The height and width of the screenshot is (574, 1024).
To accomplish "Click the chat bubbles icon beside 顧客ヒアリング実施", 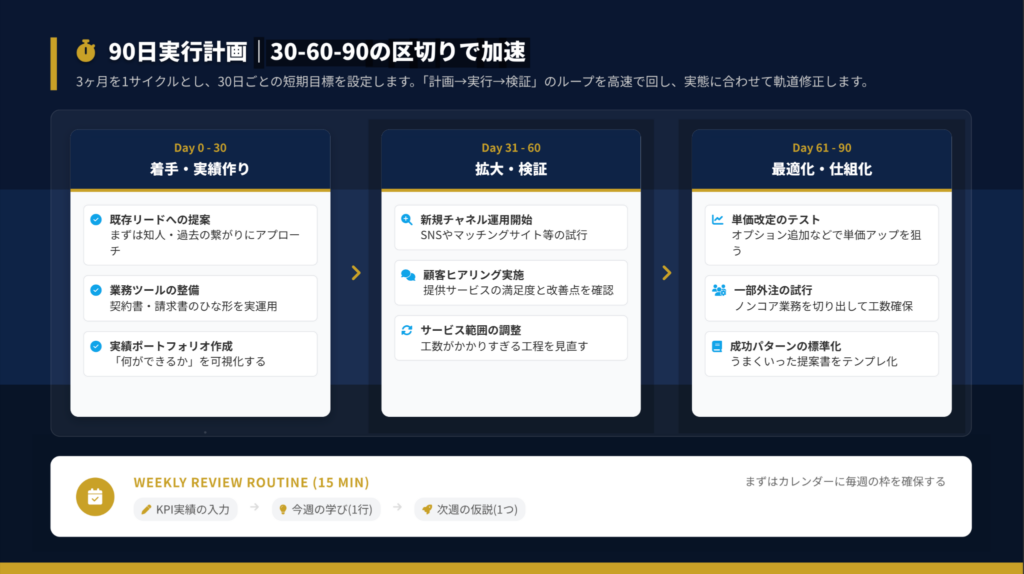I will 407,275.
